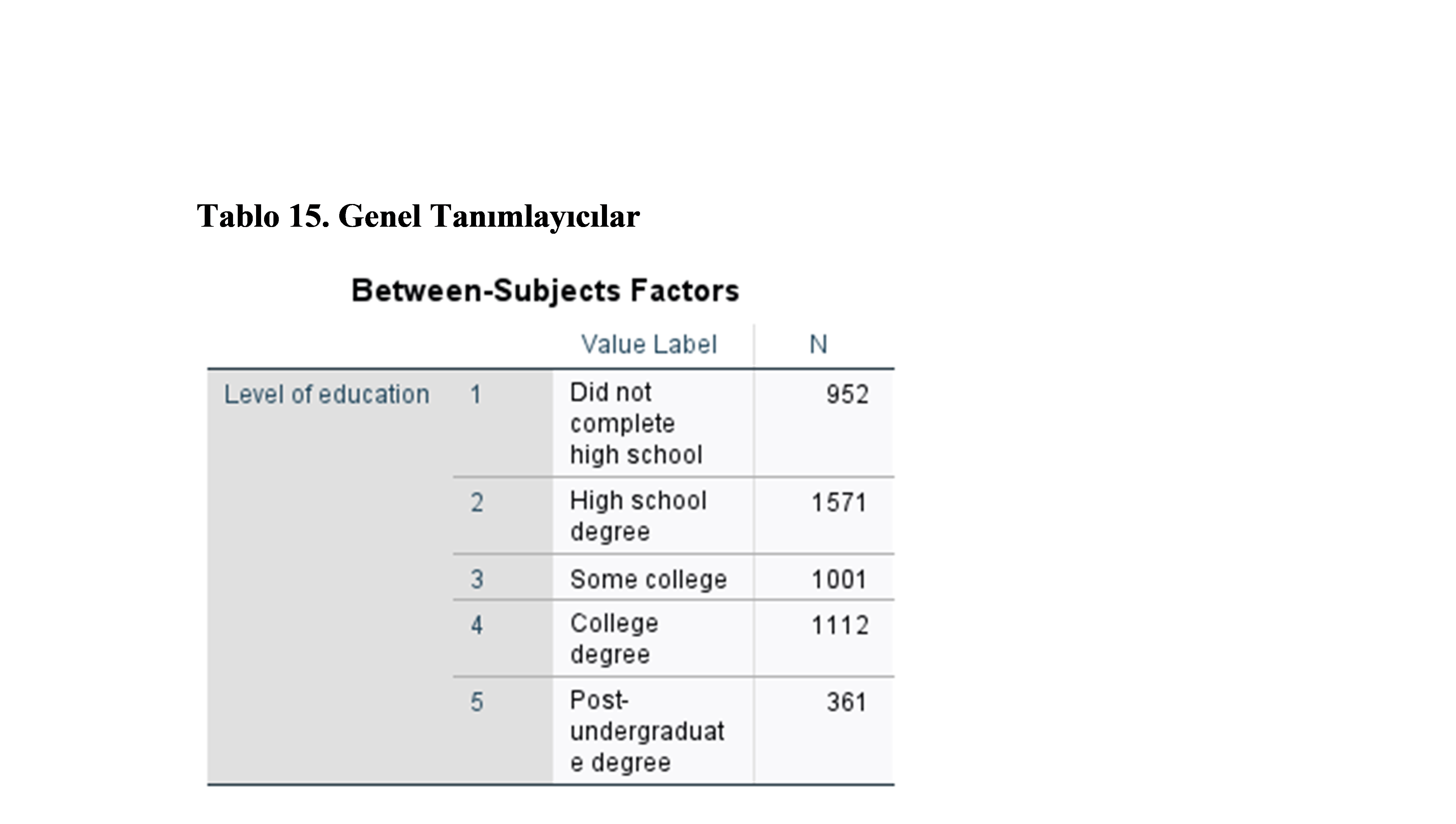Click the Post-undergraduate degree label
Screen dimensions: 1456x824
click(647, 731)
